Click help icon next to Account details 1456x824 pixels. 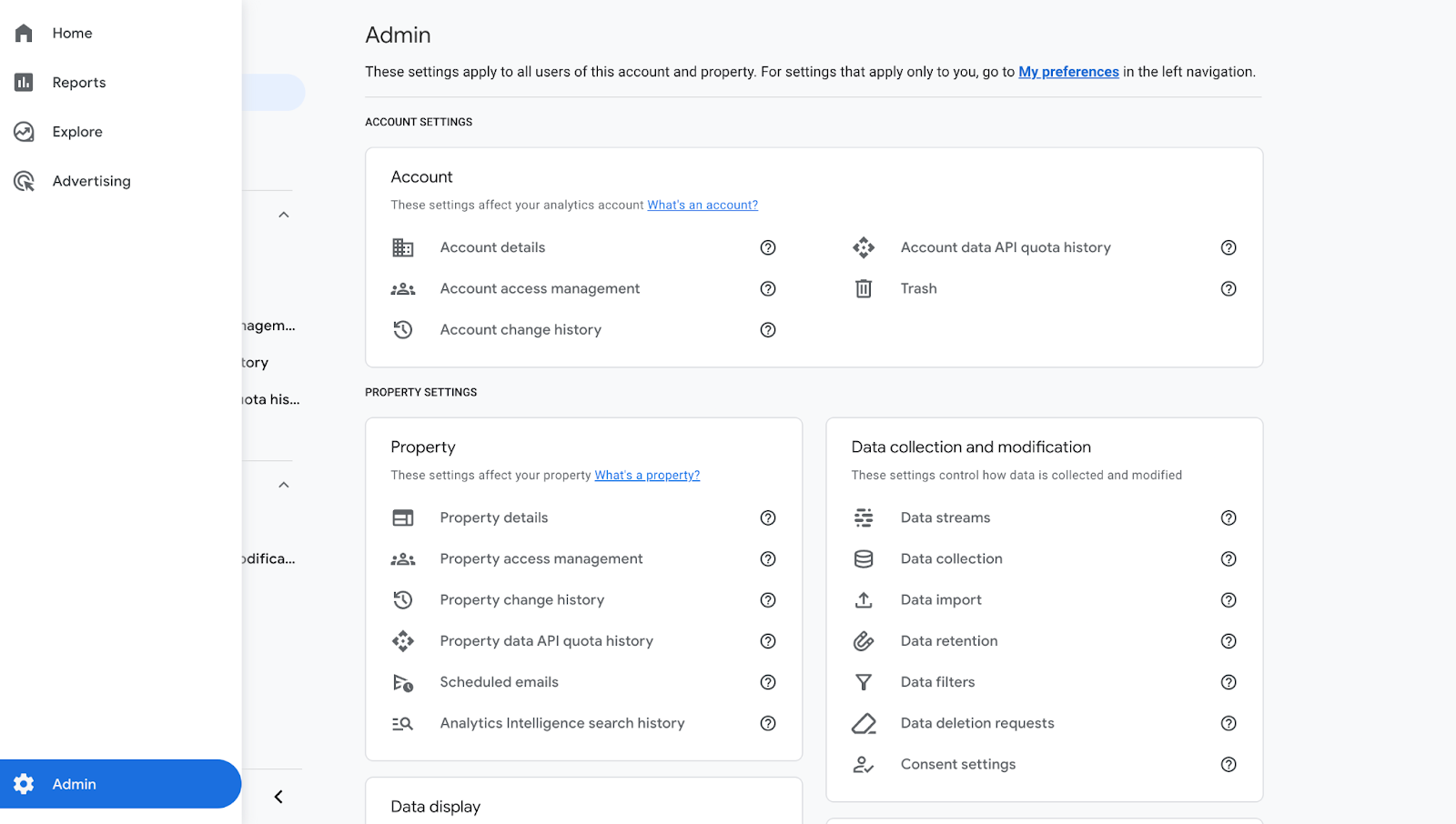768,247
